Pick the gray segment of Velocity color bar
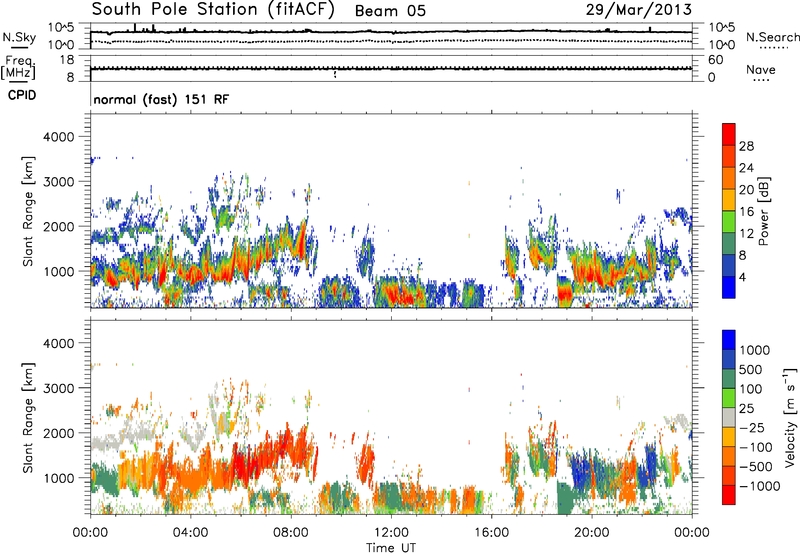800x554 pixels. click(729, 417)
